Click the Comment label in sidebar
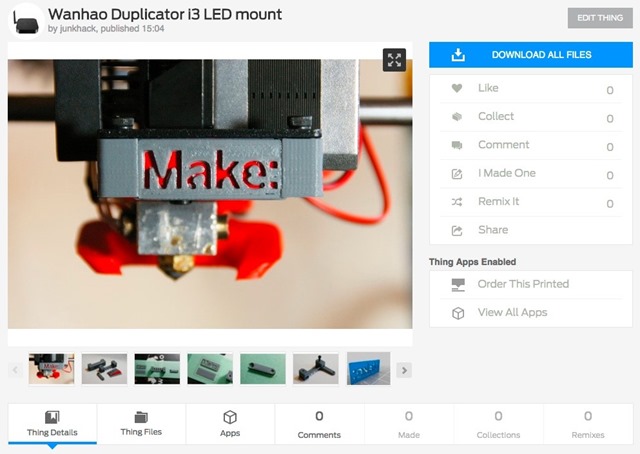640x454 pixels. click(x=504, y=145)
